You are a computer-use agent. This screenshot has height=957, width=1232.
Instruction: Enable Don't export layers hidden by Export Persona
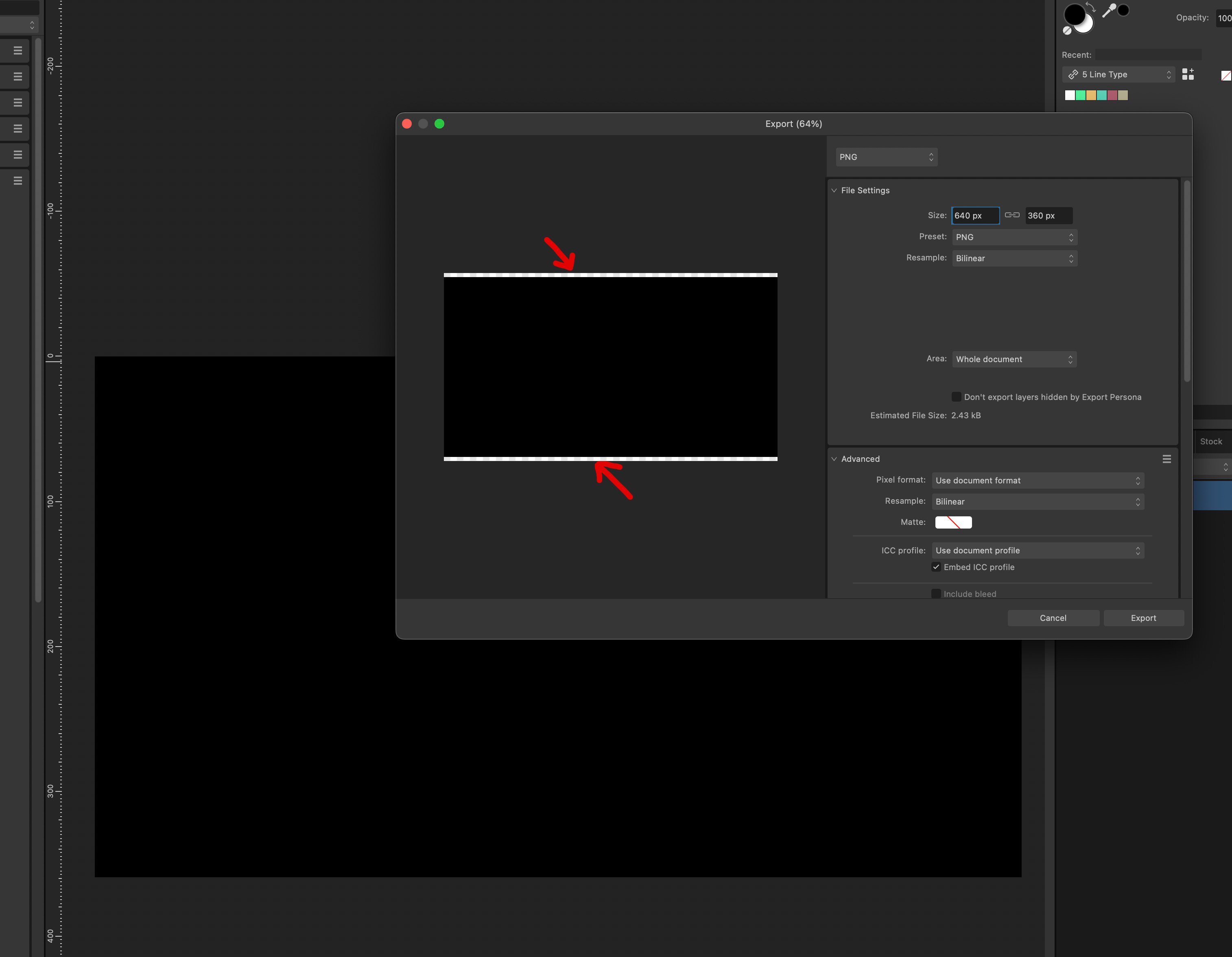click(x=956, y=397)
